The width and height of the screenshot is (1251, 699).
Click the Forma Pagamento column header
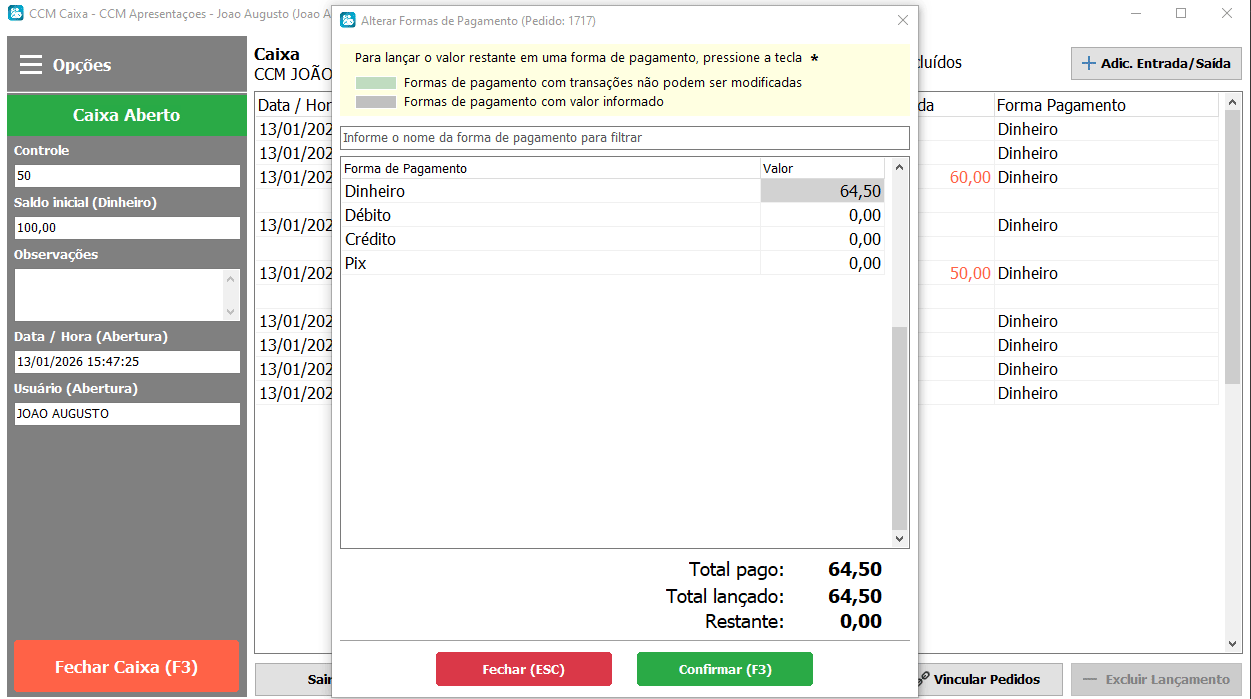click(x=1061, y=105)
